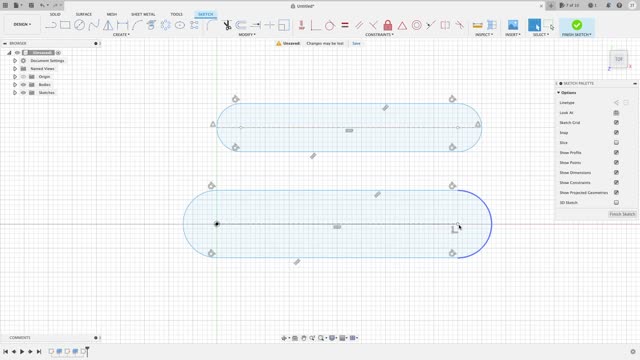Click the Save disk icon
The height and width of the screenshot is (360, 640).
pos(31,5)
